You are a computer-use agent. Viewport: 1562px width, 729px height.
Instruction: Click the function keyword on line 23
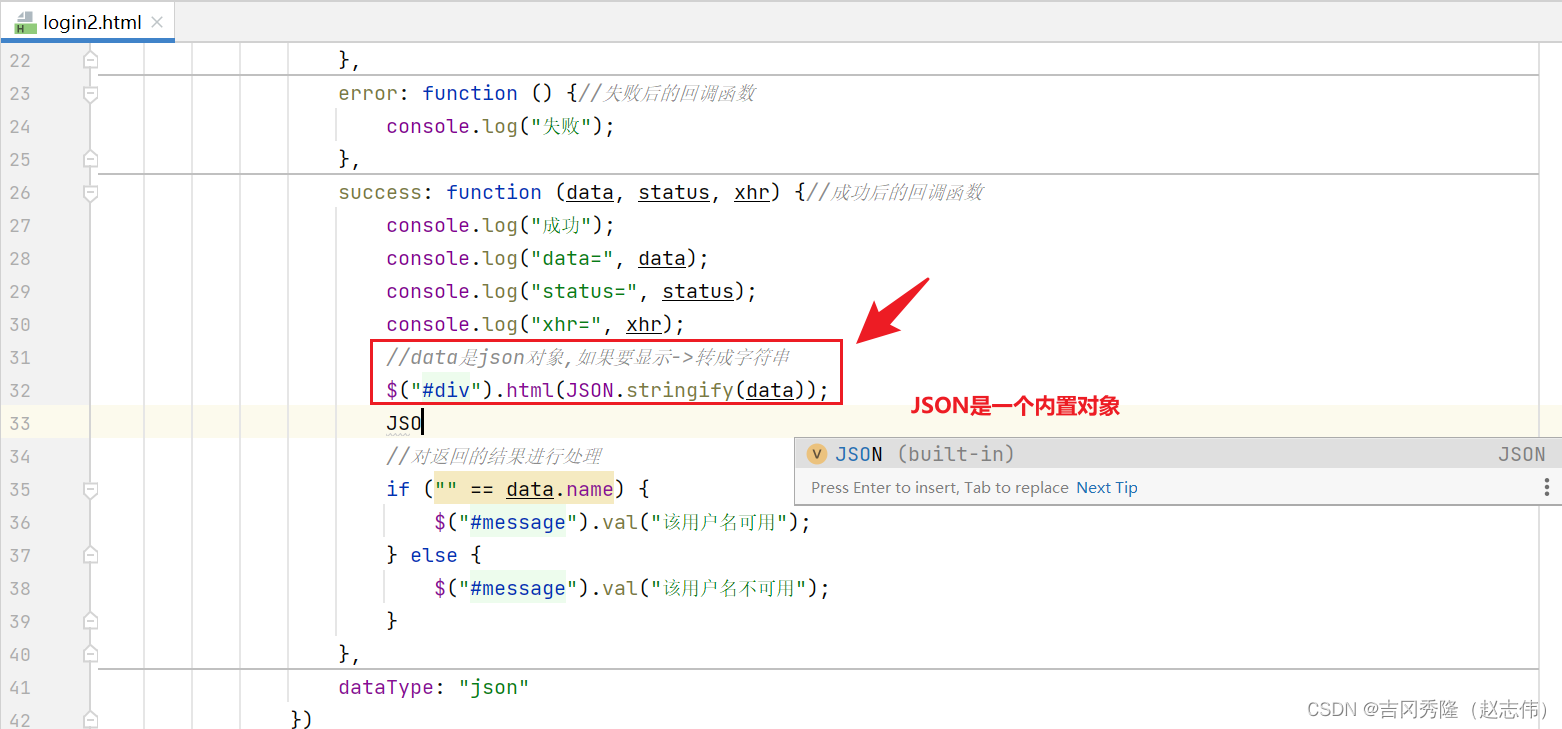pyautogui.click(x=470, y=94)
